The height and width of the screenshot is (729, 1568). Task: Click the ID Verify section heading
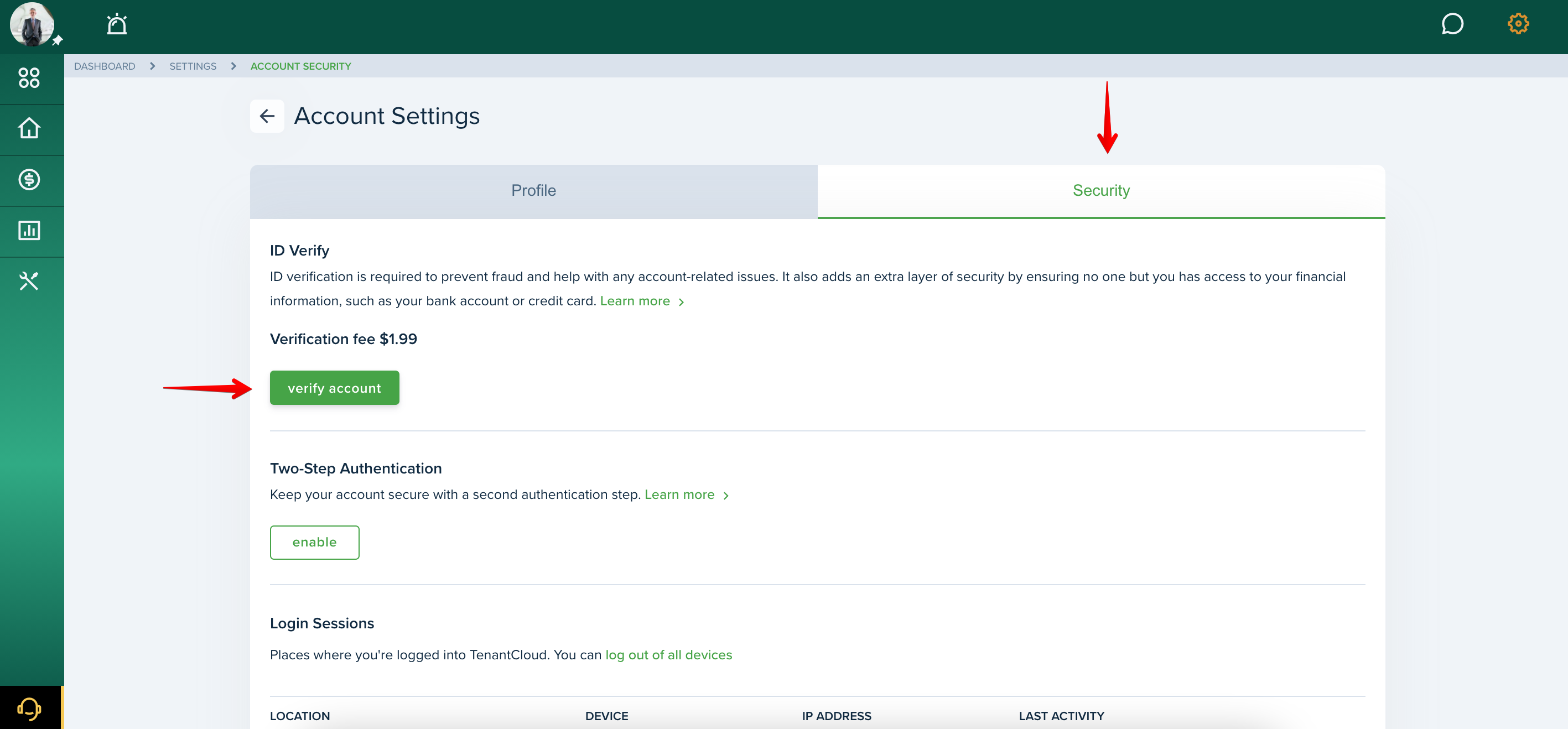299,251
